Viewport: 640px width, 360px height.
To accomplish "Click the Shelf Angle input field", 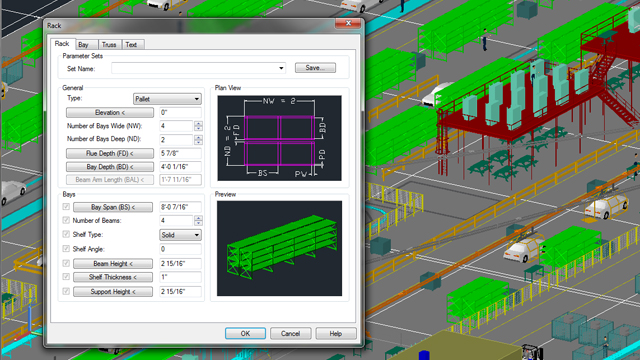I will point(180,249).
